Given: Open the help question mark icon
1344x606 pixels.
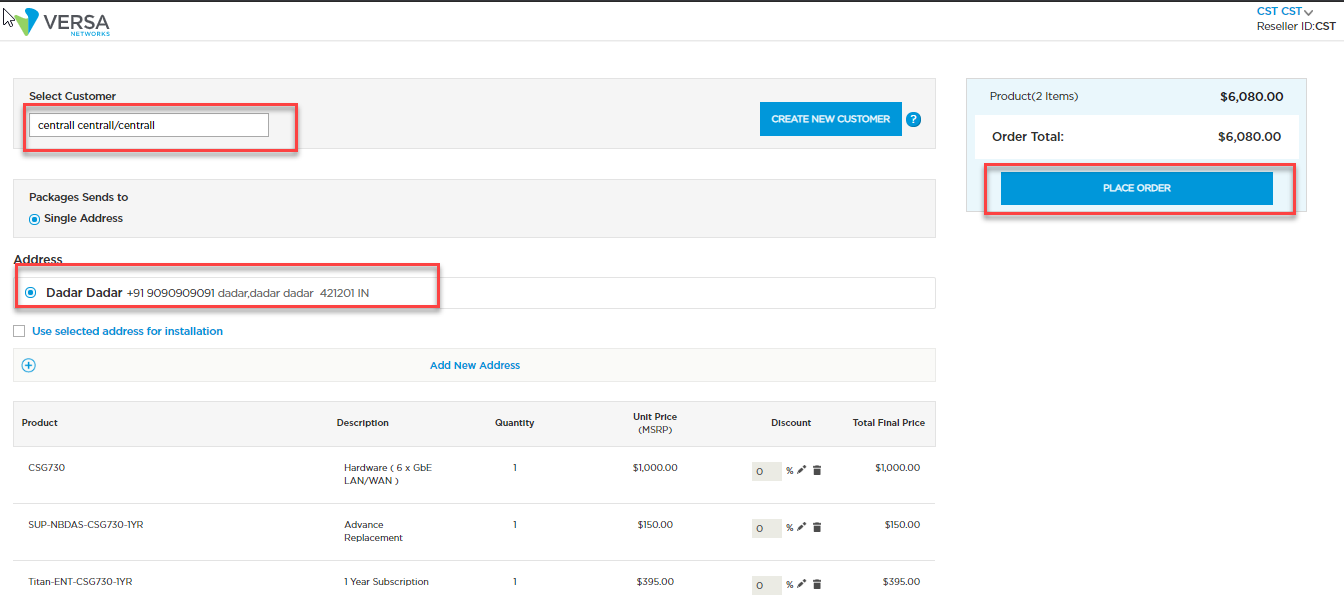Looking at the screenshot, I should [913, 120].
